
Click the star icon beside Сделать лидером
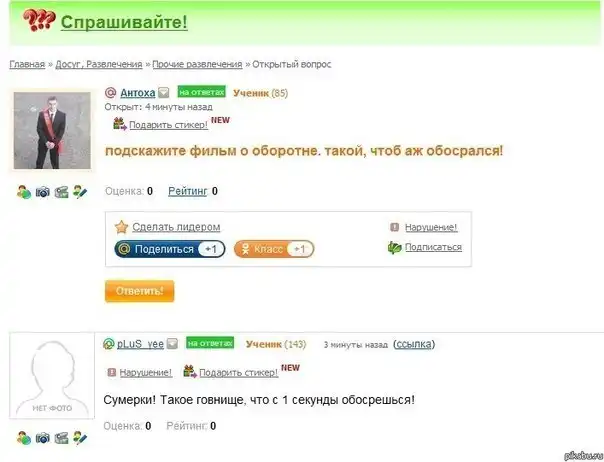pos(121,227)
